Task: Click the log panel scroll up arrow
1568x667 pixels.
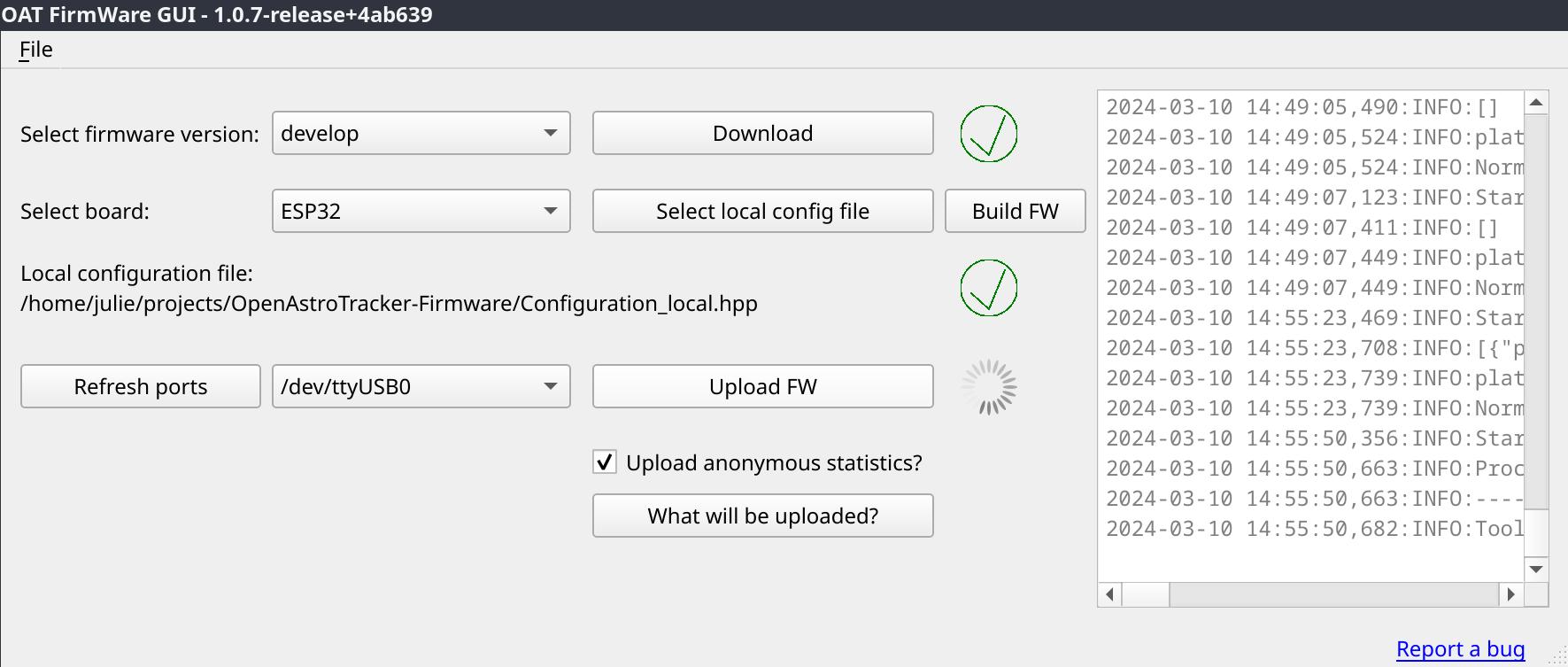Action: click(x=1536, y=103)
